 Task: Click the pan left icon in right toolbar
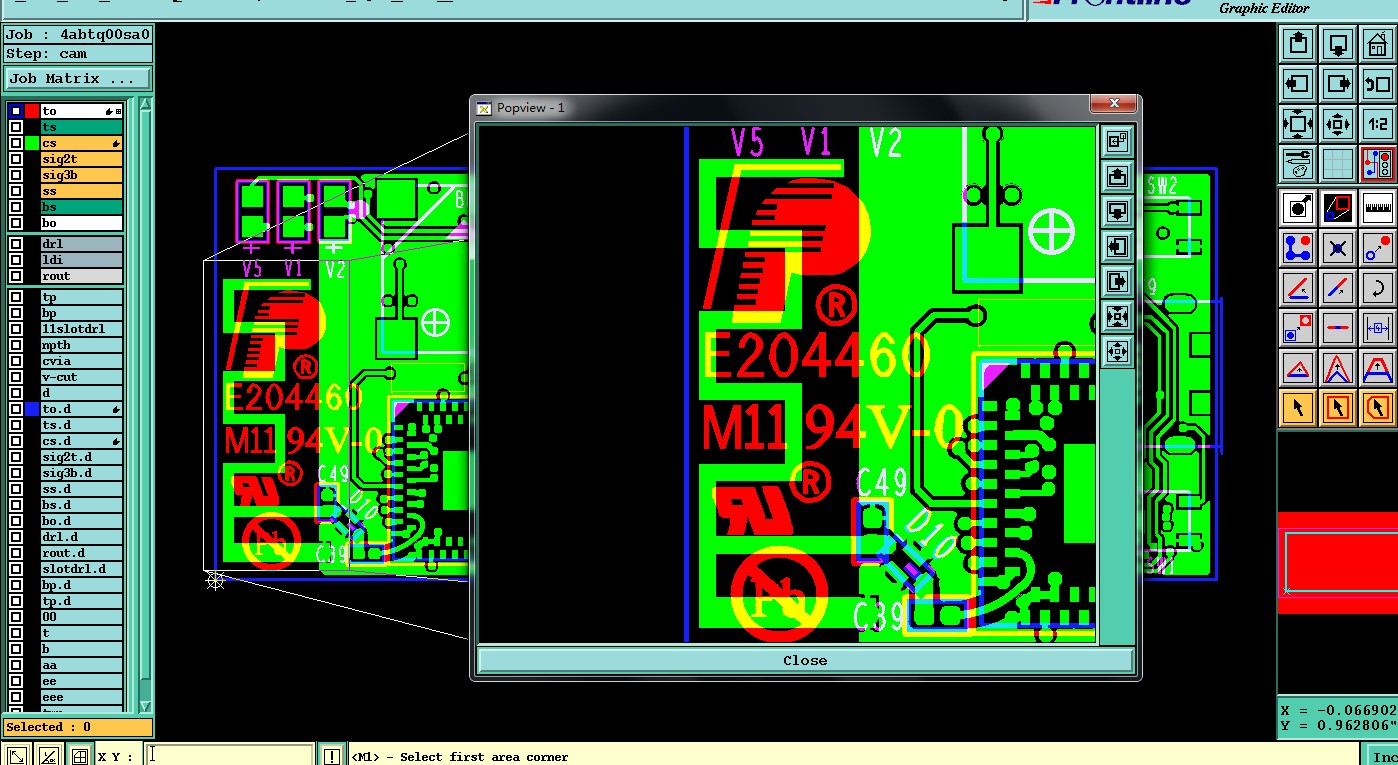(1298, 84)
